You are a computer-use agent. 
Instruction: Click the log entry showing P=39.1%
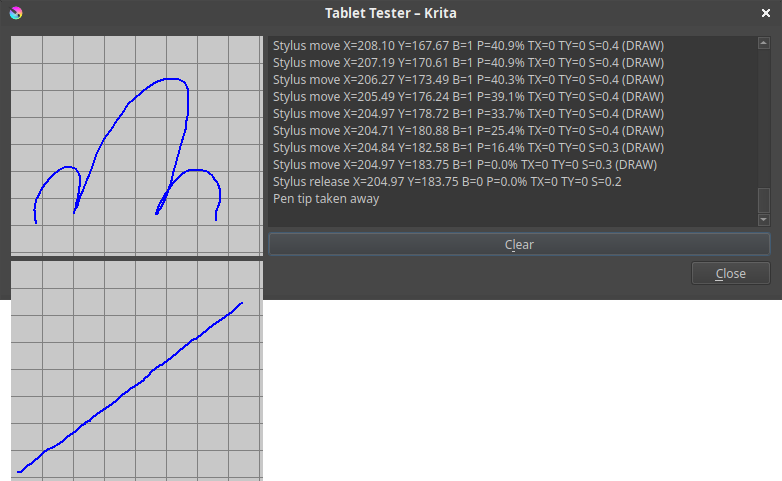[x=468, y=96]
